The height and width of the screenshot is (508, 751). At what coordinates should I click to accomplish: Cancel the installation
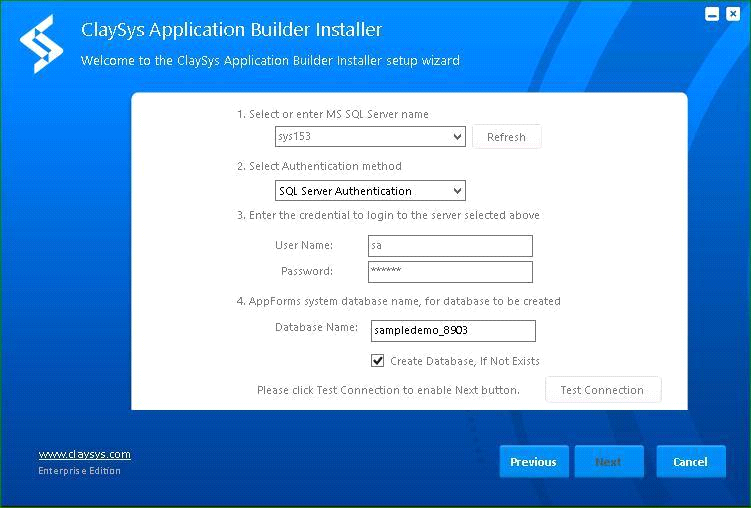coord(691,462)
